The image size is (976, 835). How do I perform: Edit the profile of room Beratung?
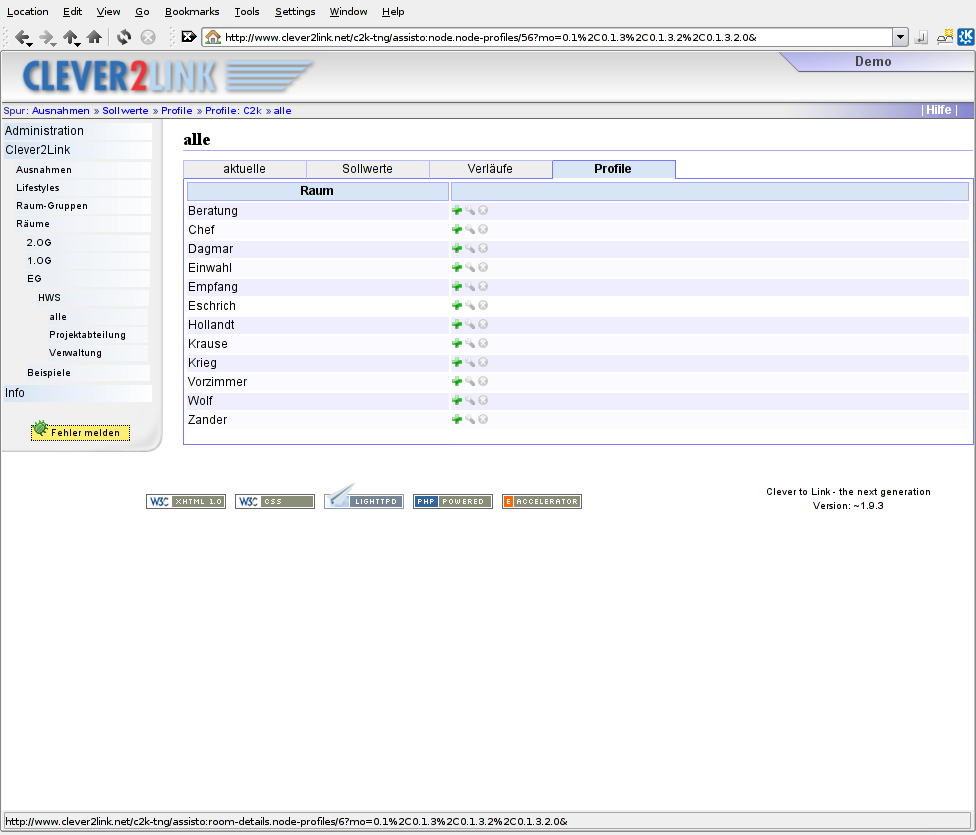(x=470, y=210)
